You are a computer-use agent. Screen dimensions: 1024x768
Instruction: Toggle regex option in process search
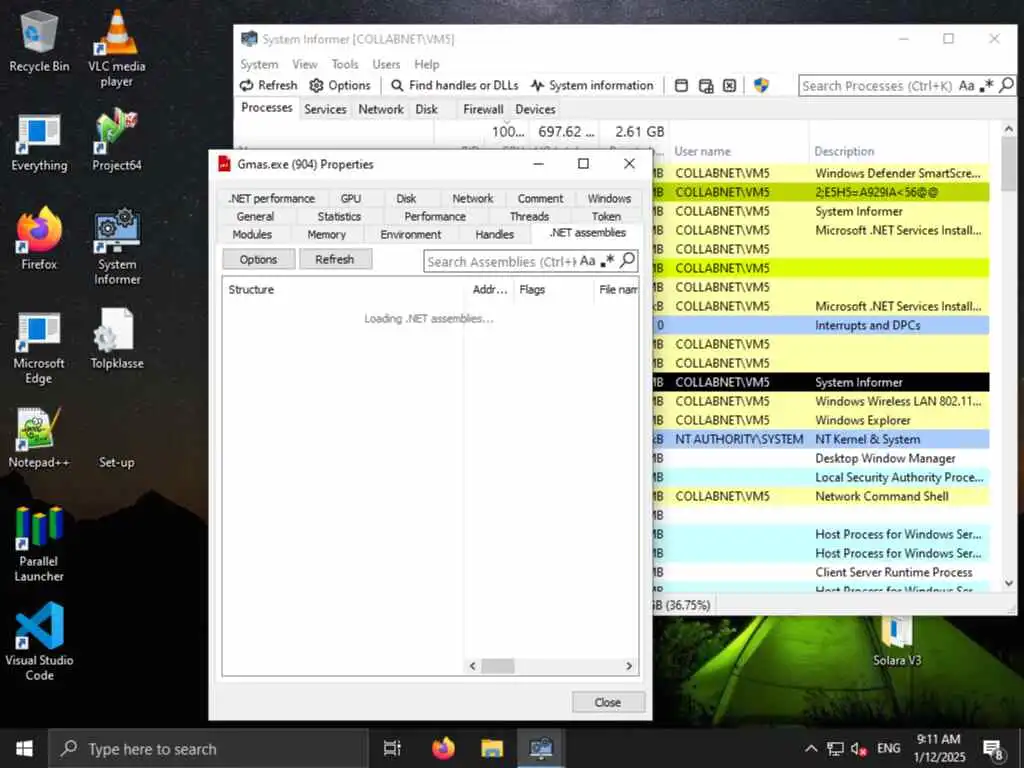pyautogui.click(x=986, y=86)
